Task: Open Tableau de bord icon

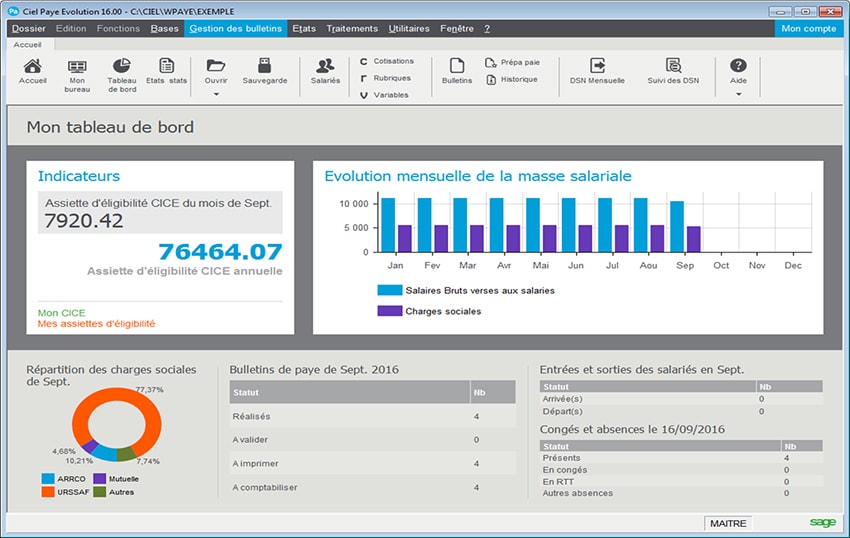Action: tap(121, 66)
